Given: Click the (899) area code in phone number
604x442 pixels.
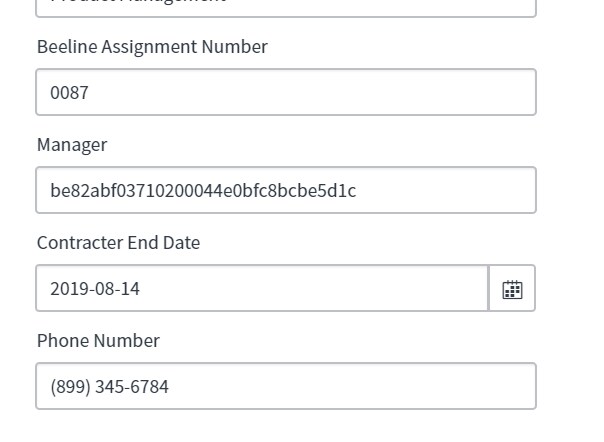Looking at the screenshot, I should pos(70,386).
